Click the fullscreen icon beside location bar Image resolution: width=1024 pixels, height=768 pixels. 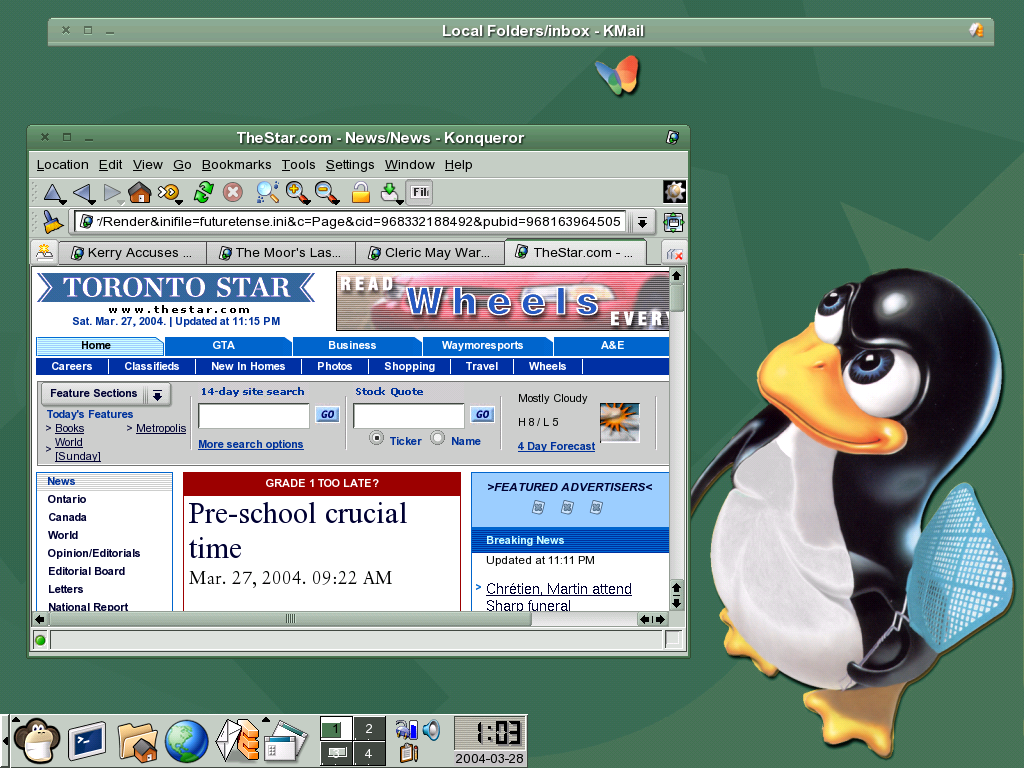click(673, 222)
